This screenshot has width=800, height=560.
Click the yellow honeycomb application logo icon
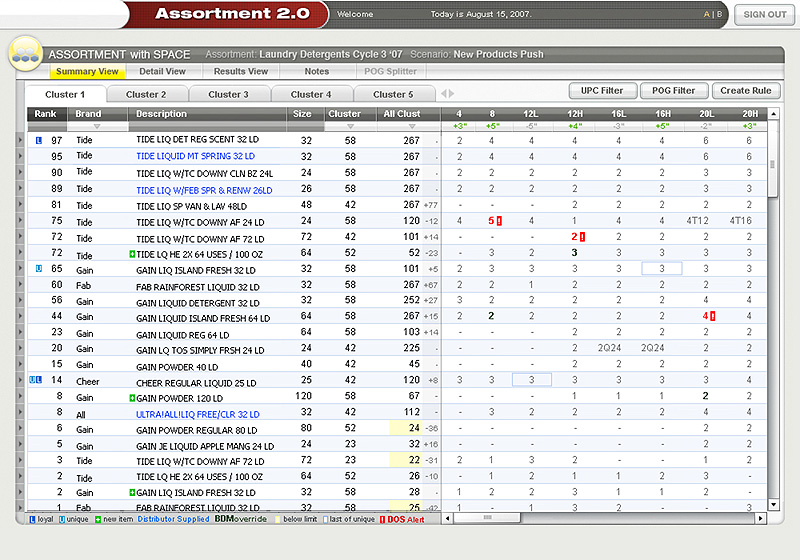tap(25, 54)
